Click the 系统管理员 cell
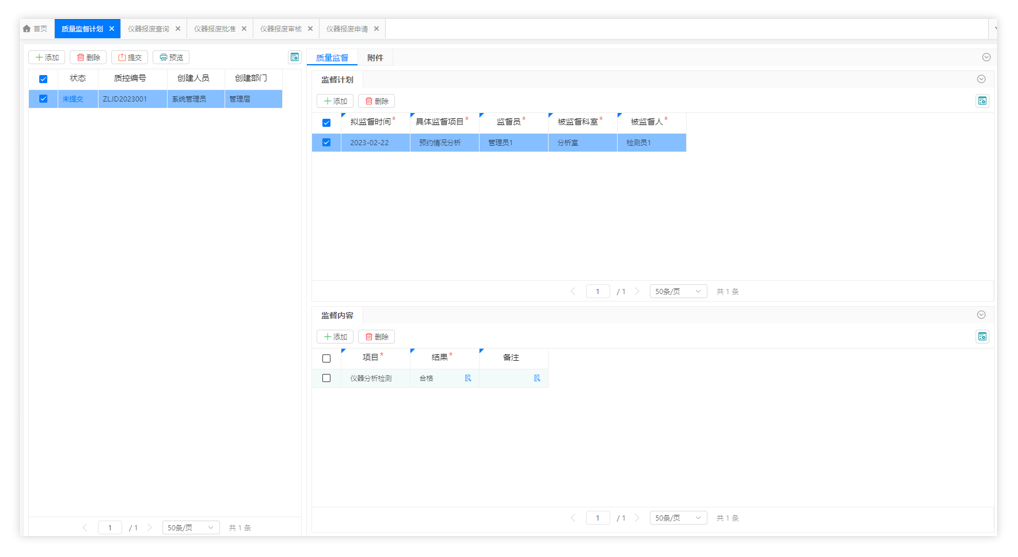This screenshot has height=557, width=1018. click(196, 99)
